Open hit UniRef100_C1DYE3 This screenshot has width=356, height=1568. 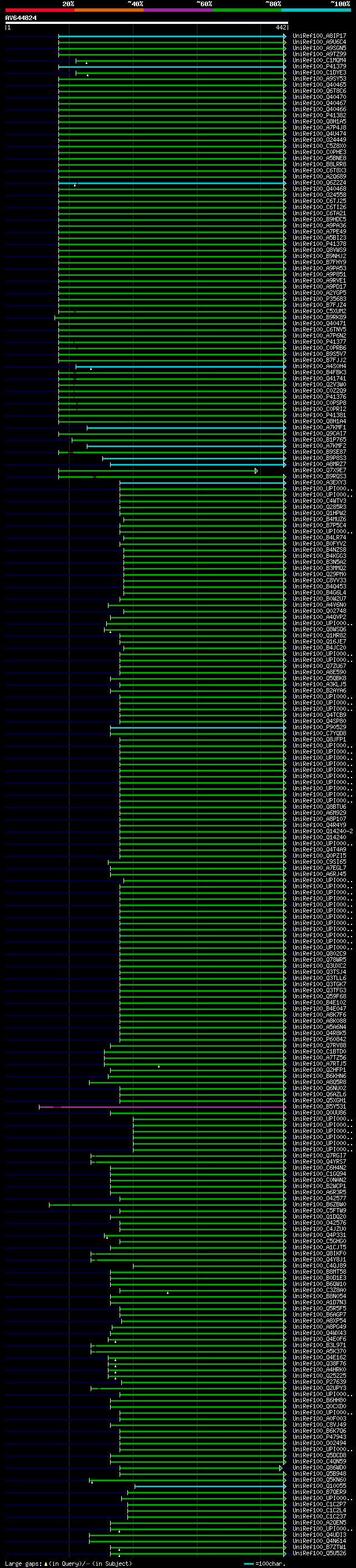click(x=319, y=73)
